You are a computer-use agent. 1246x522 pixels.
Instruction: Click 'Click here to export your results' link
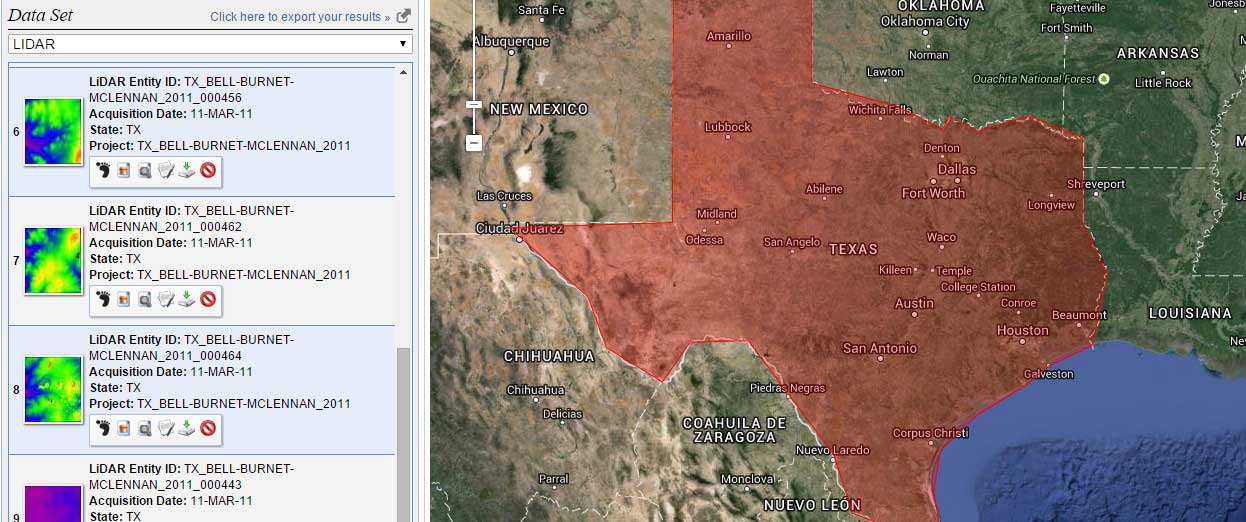(x=300, y=17)
